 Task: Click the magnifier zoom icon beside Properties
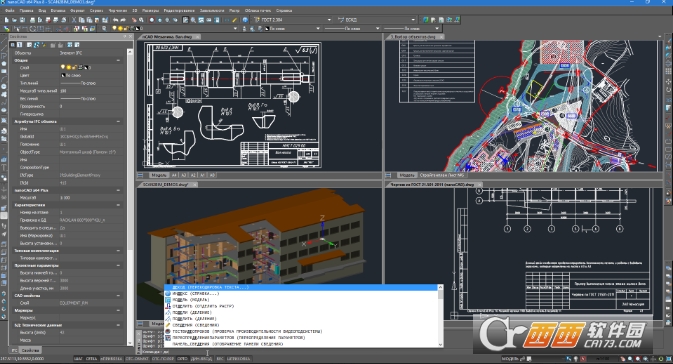click(x=194, y=20)
